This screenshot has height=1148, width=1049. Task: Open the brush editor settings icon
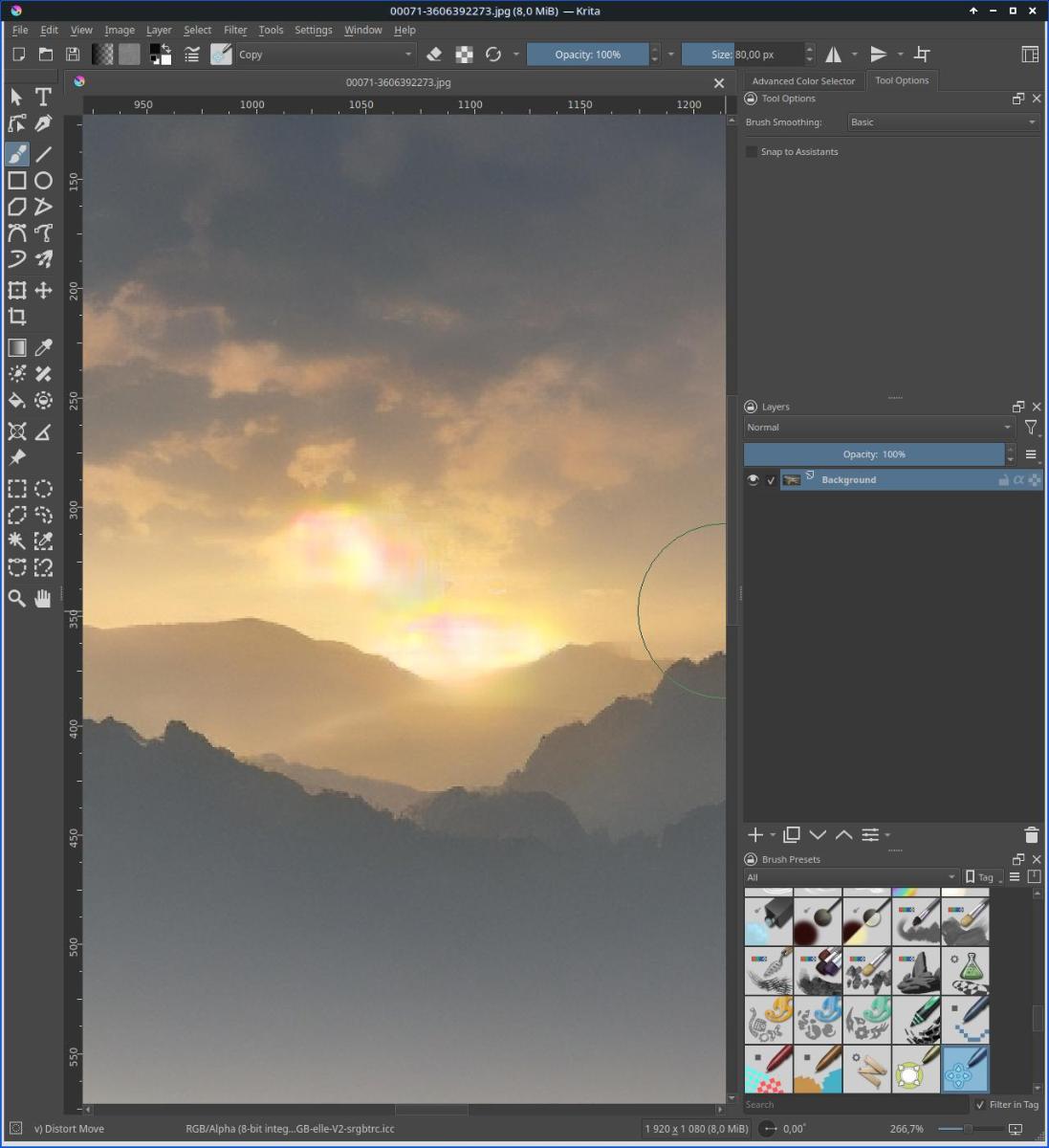pos(192,55)
